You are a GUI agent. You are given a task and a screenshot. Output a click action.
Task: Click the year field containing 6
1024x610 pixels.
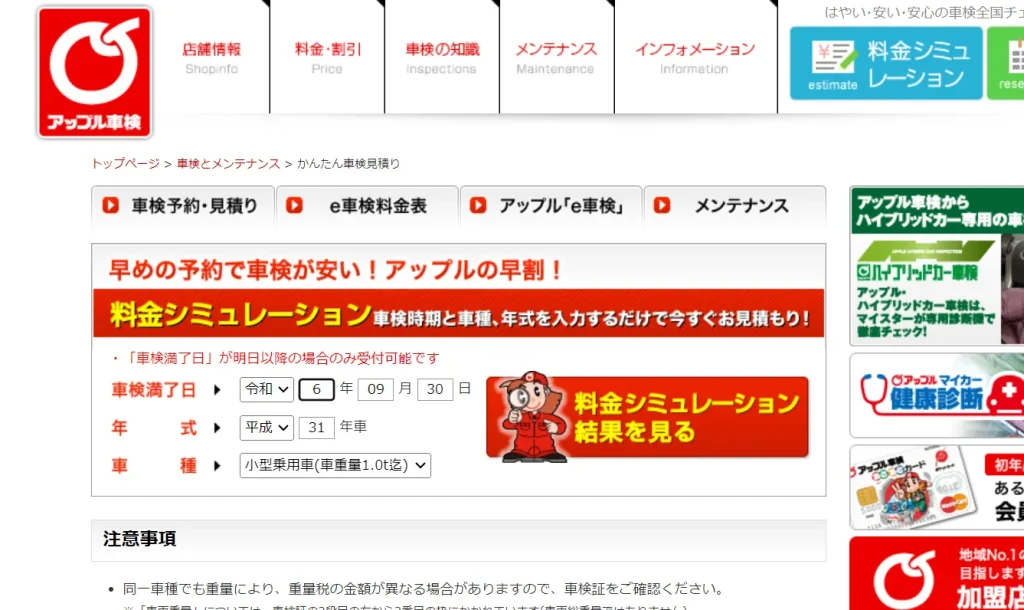pos(317,389)
